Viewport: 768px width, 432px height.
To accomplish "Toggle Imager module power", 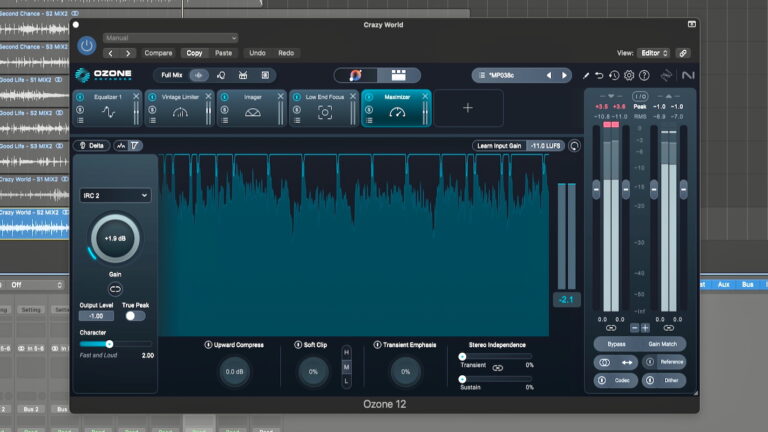I will coord(224,97).
